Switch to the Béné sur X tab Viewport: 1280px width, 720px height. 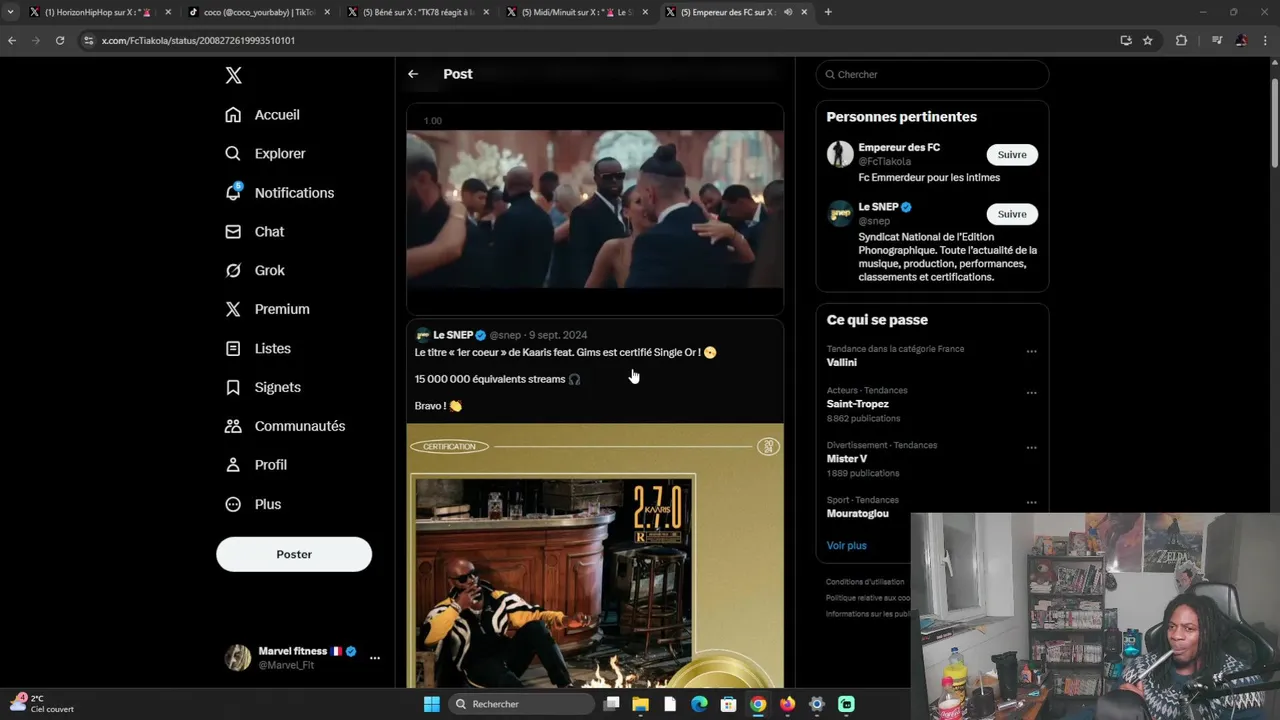click(418, 12)
